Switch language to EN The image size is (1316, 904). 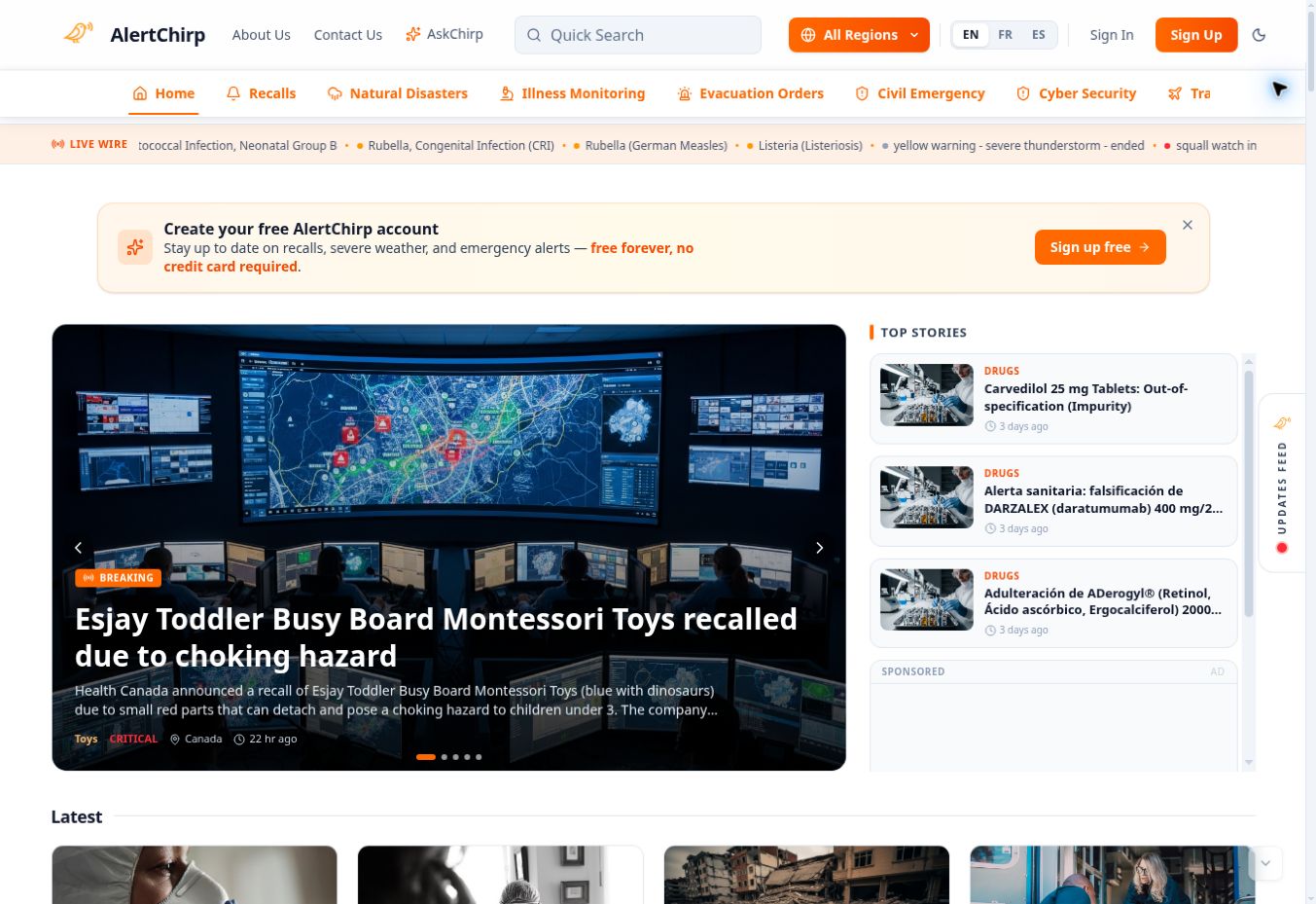click(971, 35)
